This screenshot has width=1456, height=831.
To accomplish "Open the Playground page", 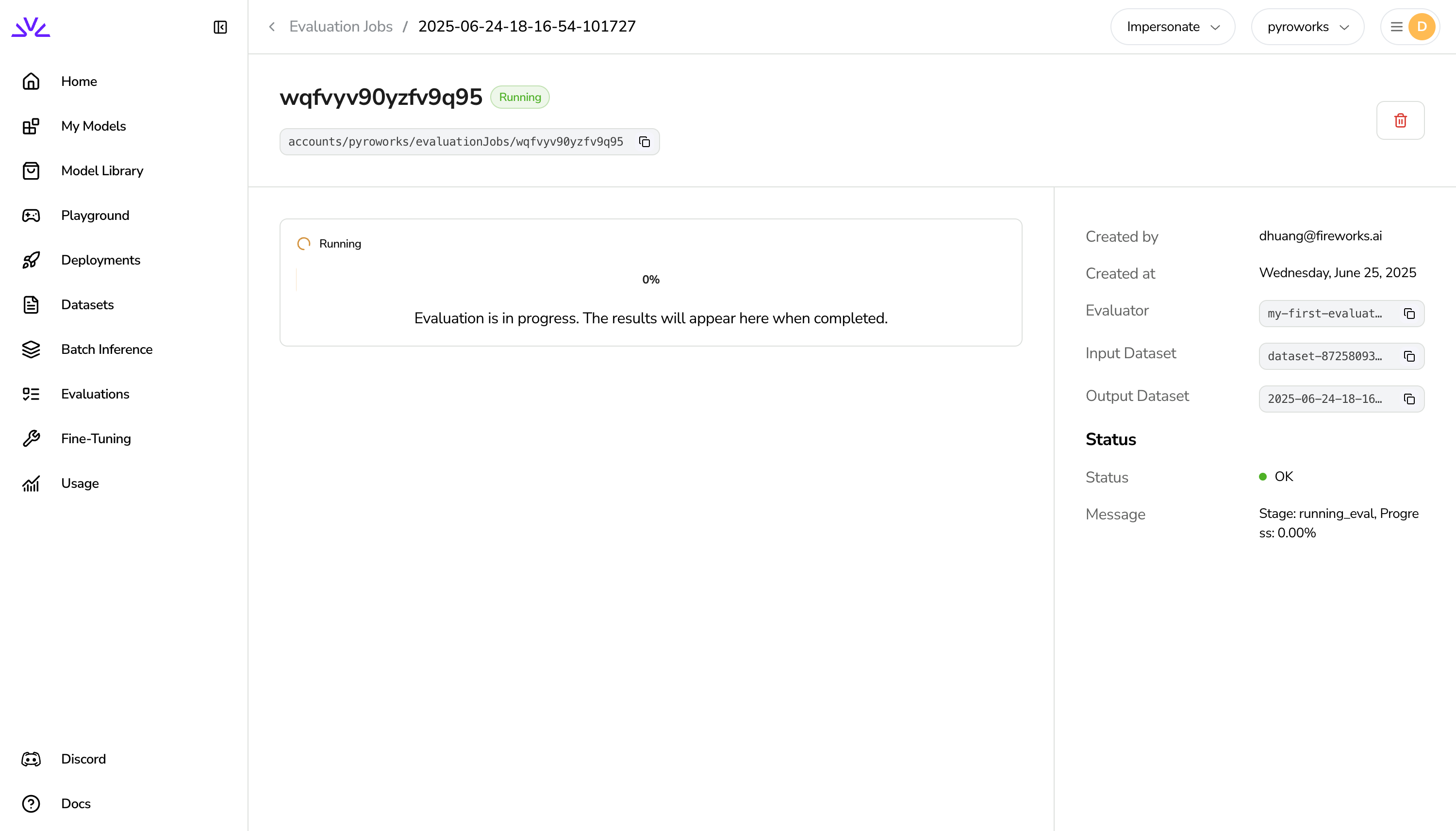I will [x=95, y=215].
